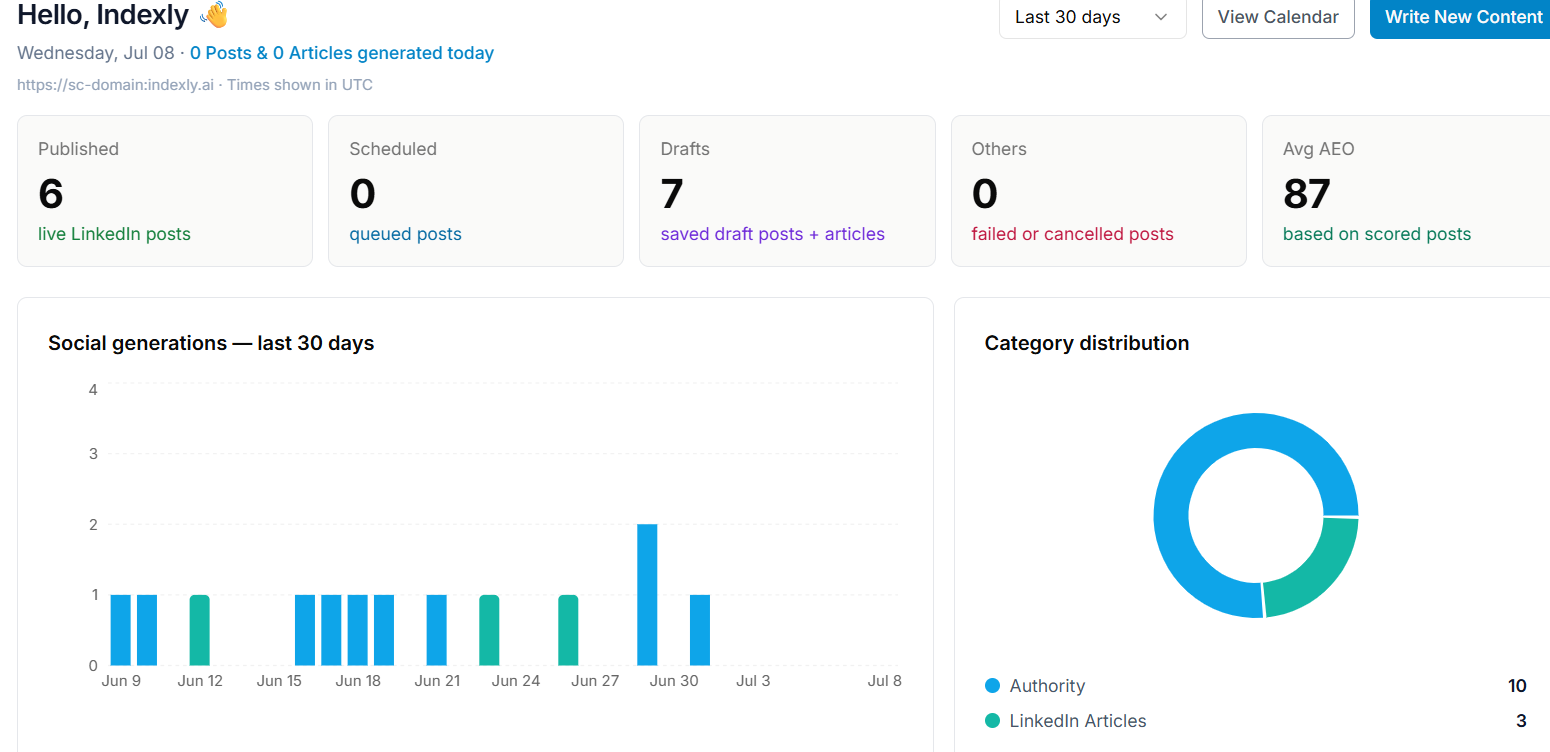Click the Published count 6

click(51, 193)
